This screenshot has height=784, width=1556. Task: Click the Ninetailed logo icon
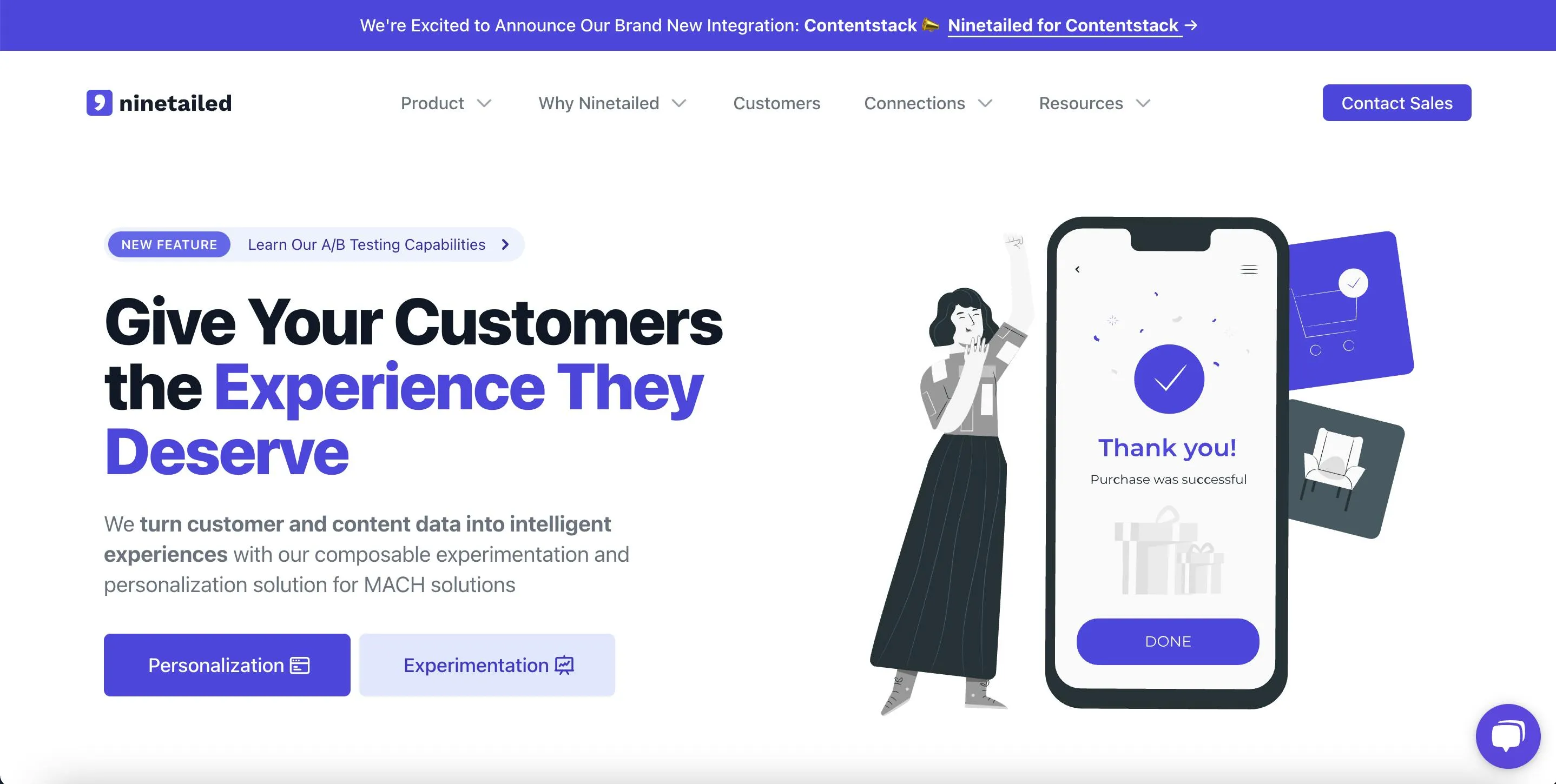(x=99, y=103)
